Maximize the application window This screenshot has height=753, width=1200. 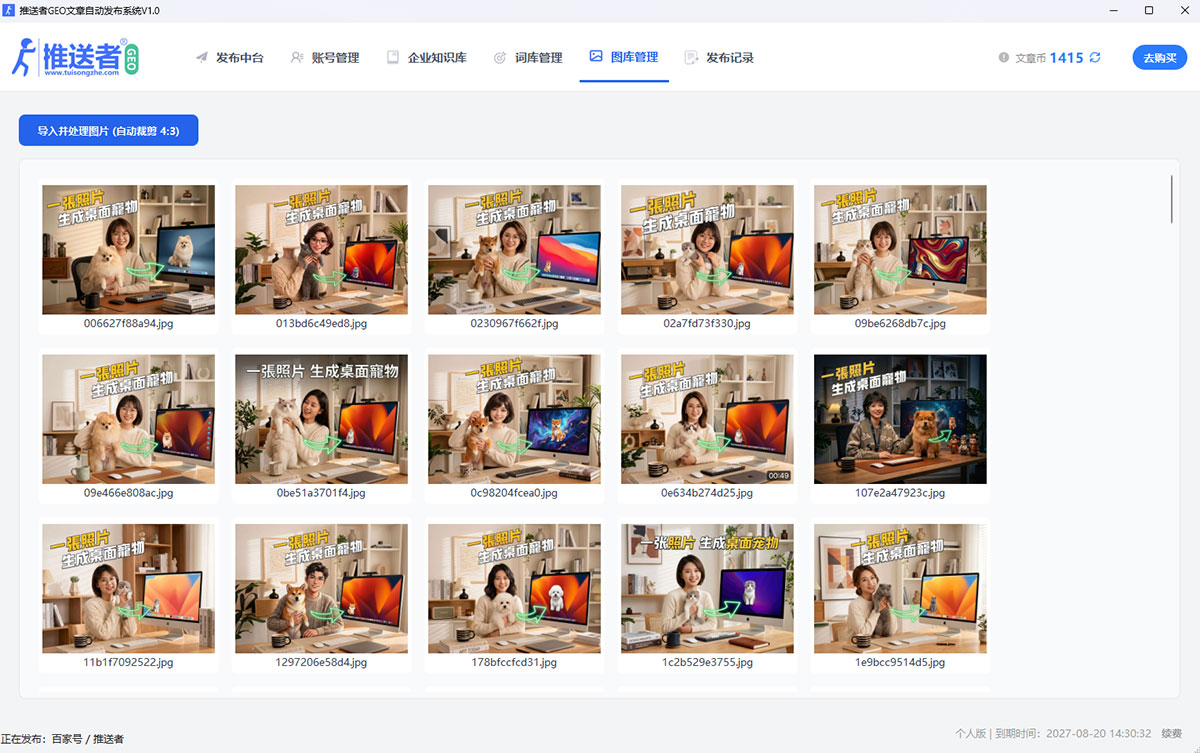(1149, 10)
